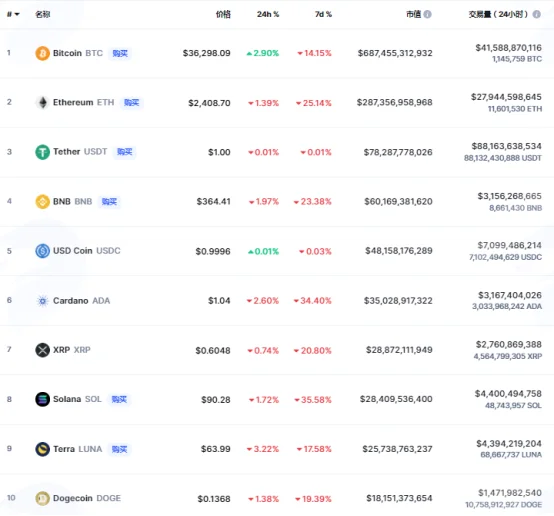Open the 24h volume info tooltip icon
This screenshot has height=516, width=554.
click(x=536, y=14)
